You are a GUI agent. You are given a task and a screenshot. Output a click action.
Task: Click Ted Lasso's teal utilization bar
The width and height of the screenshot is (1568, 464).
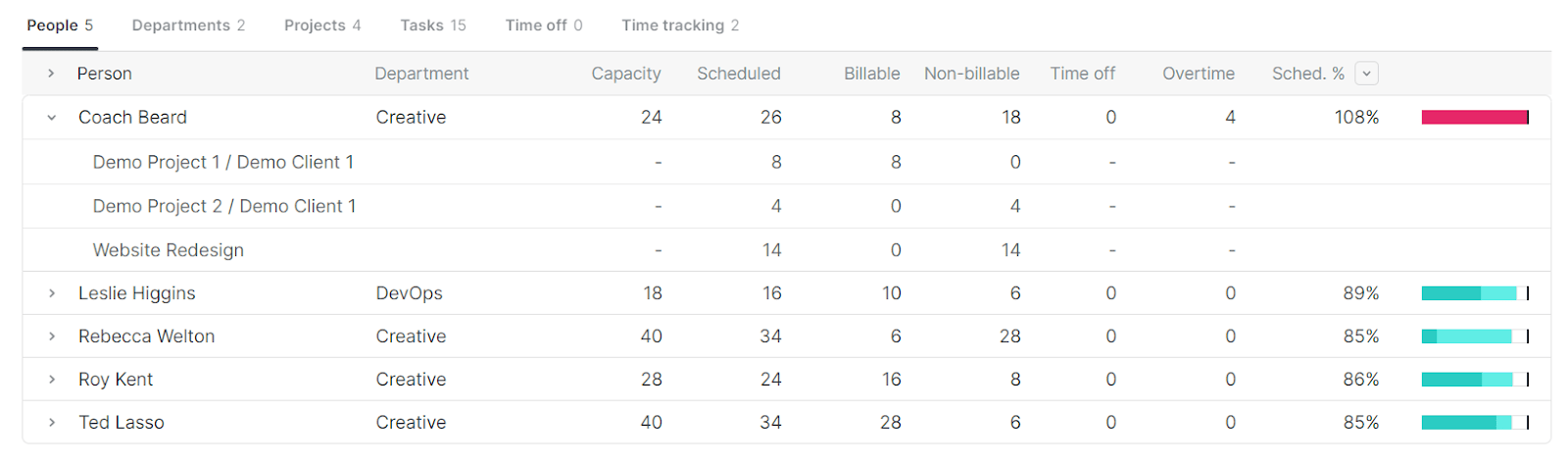[1474, 423]
